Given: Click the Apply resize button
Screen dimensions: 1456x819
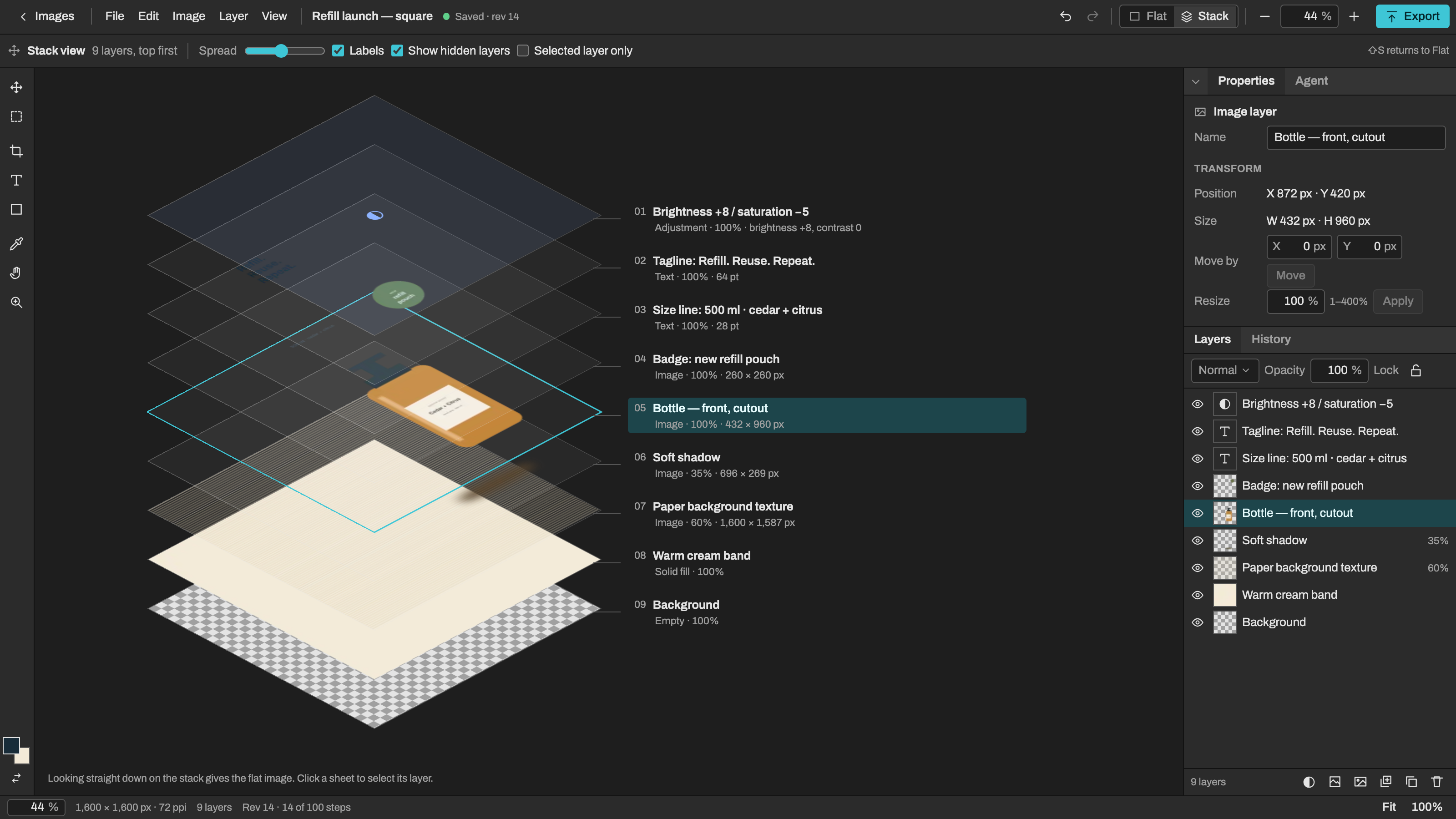Looking at the screenshot, I should tap(1398, 301).
